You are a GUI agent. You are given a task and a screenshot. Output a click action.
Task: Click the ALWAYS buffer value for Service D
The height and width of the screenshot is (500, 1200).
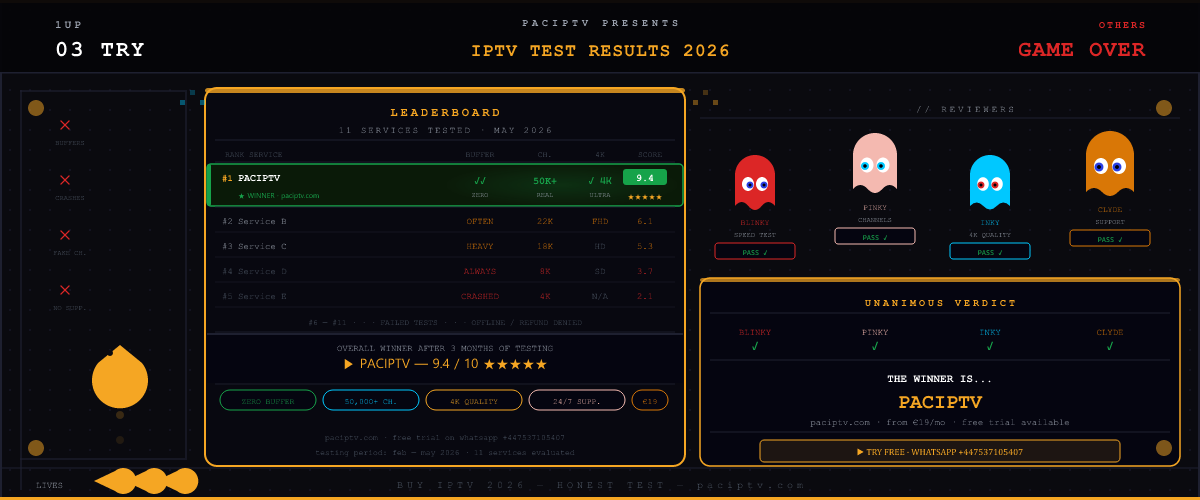pyautogui.click(x=480, y=271)
